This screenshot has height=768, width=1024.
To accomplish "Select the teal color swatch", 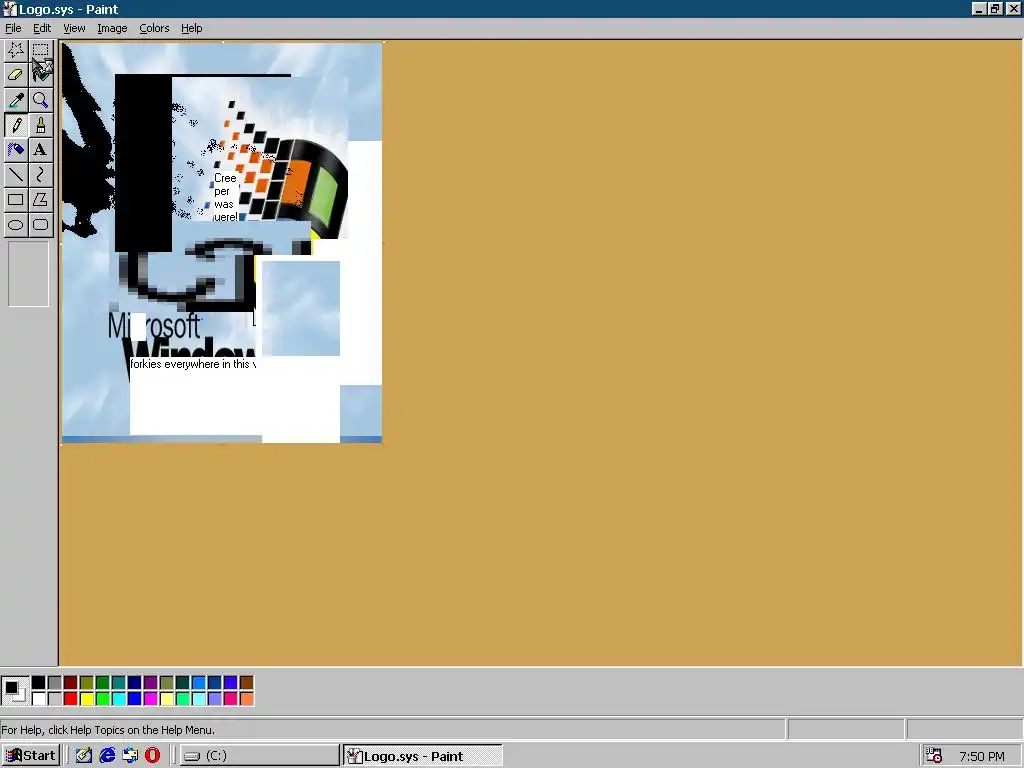I will click(118, 682).
